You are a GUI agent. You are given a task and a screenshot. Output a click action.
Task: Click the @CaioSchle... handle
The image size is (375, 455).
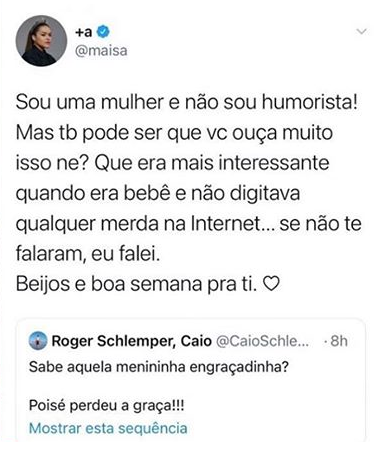[x=263, y=341]
